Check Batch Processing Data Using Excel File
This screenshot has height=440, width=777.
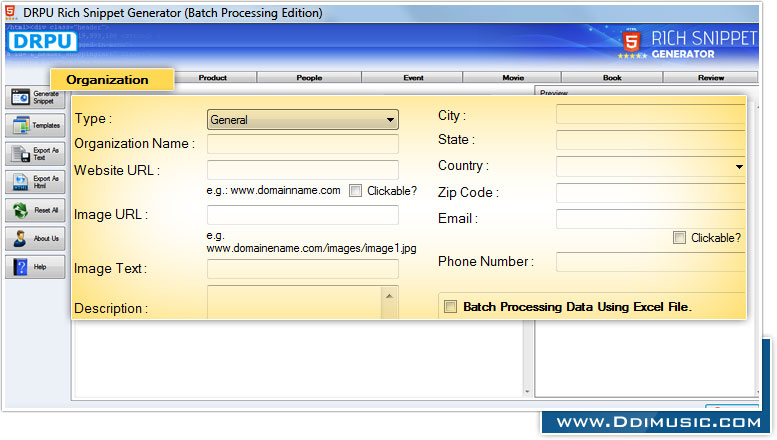(450, 307)
